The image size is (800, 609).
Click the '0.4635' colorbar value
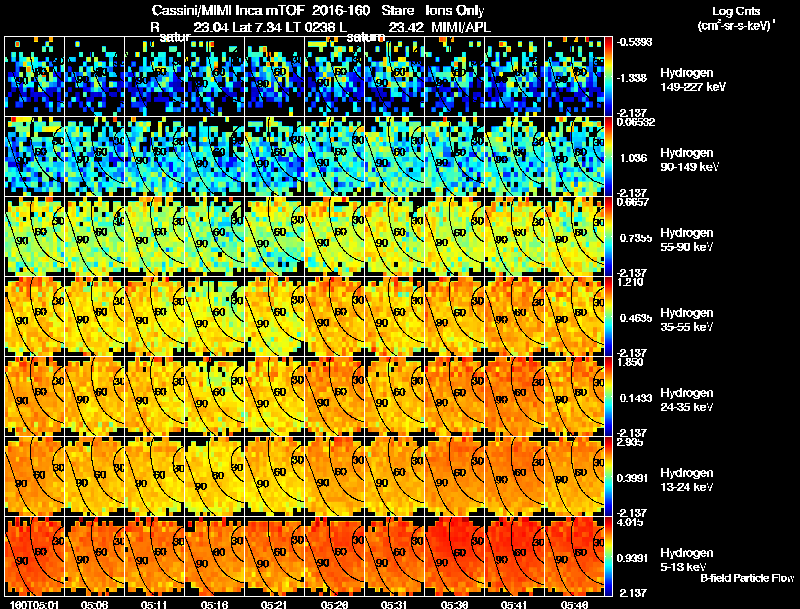click(x=635, y=318)
